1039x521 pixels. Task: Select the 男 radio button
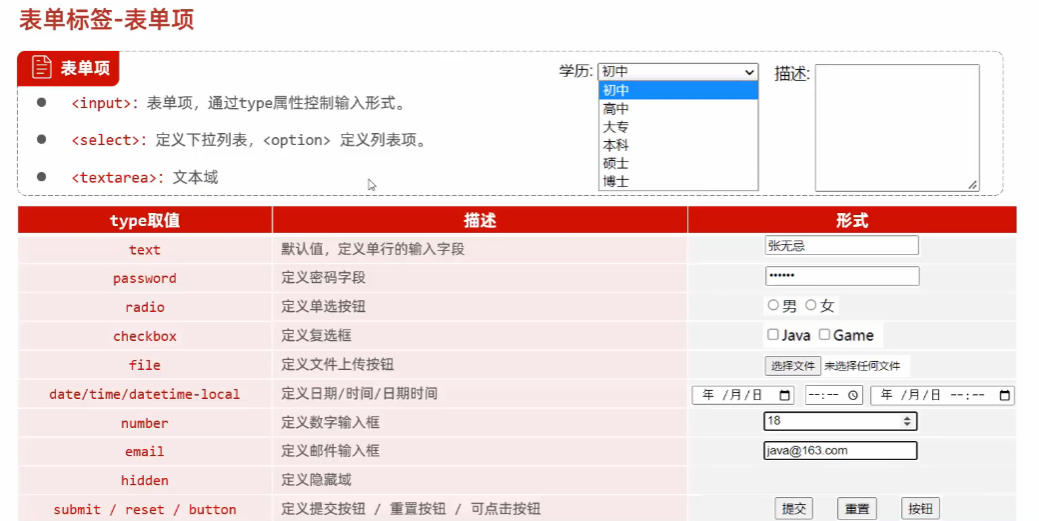tap(773, 305)
